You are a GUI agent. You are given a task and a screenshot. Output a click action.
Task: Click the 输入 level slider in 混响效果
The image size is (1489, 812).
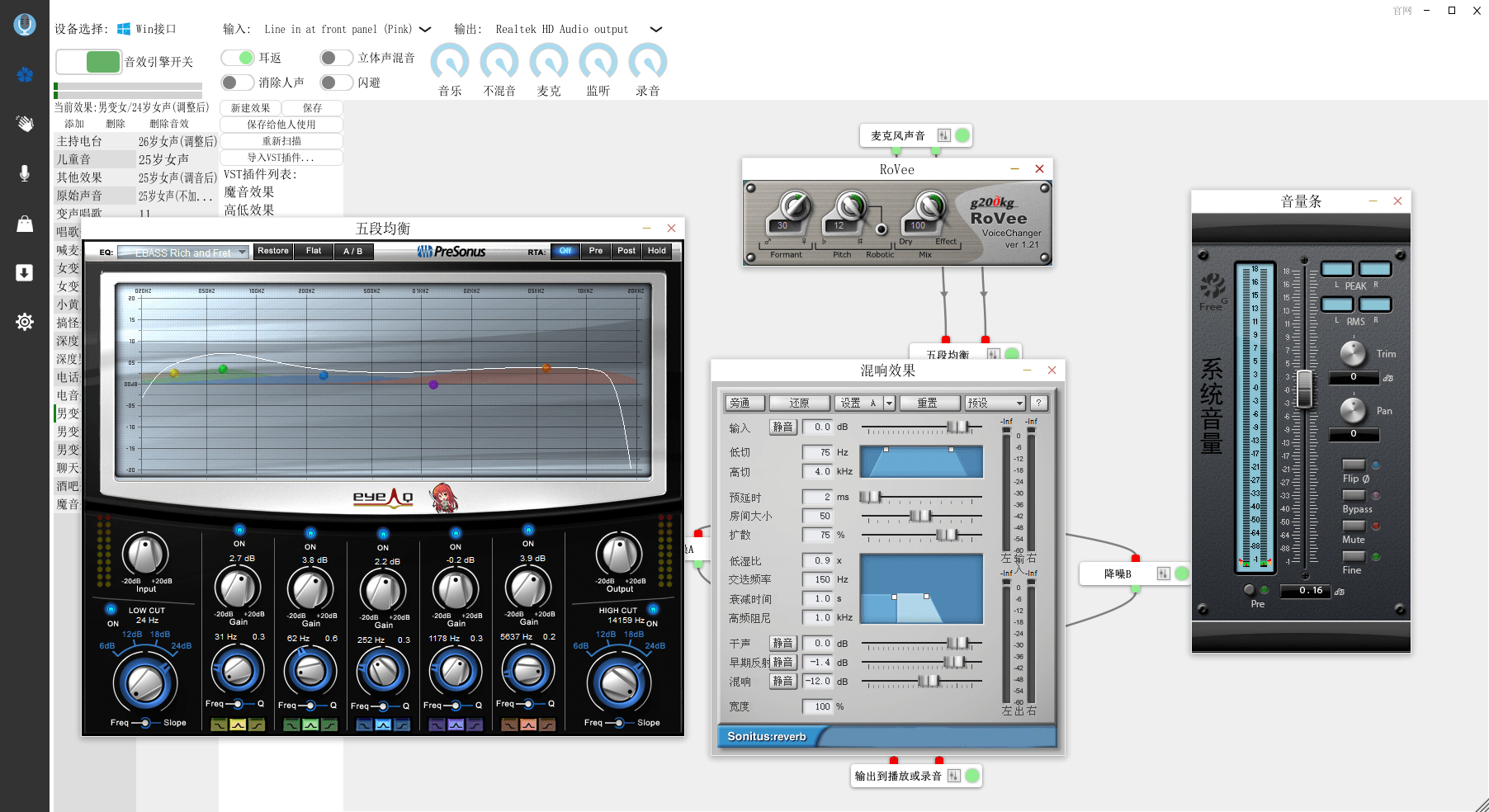pos(957,427)
